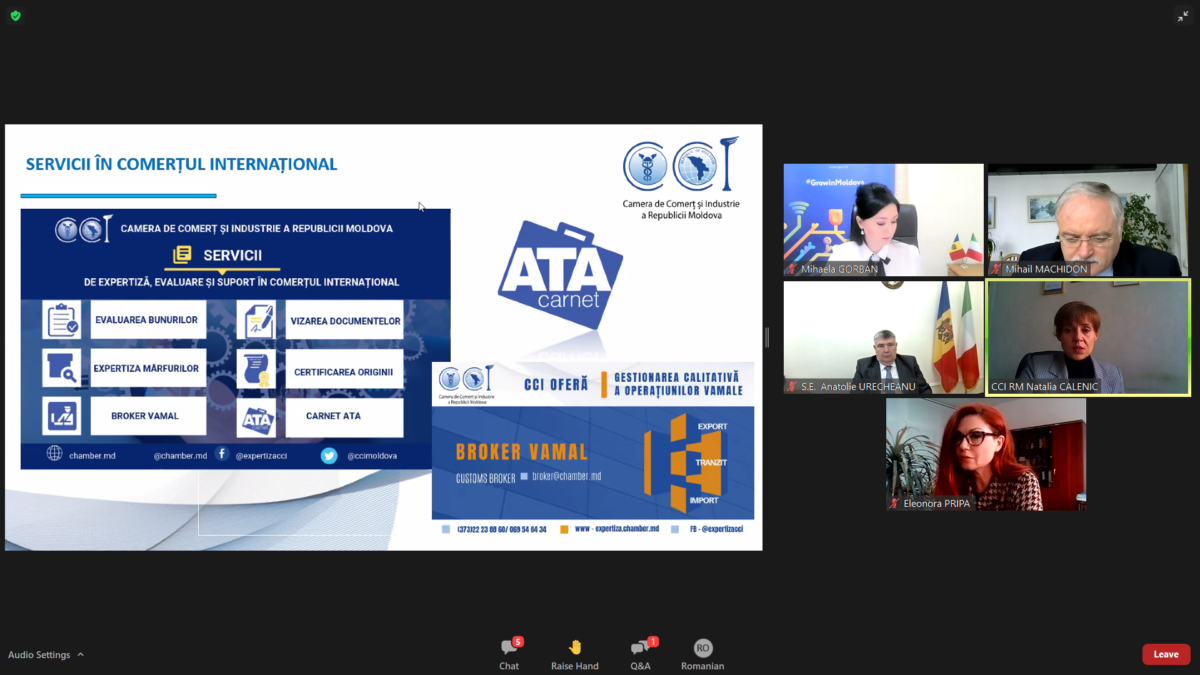
Task: Click the globe icon beside chamber.md
Action: click(x=54, y=454)
